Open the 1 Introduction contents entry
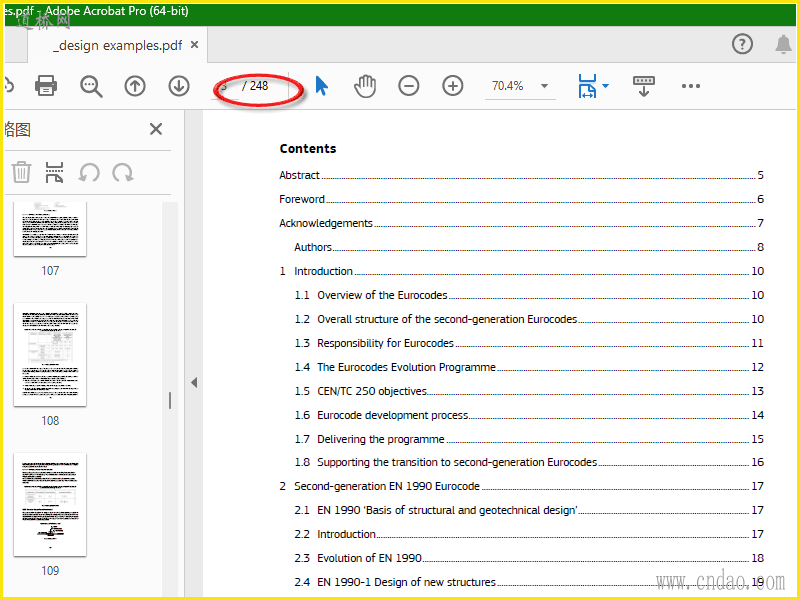 tap(521, 271)
